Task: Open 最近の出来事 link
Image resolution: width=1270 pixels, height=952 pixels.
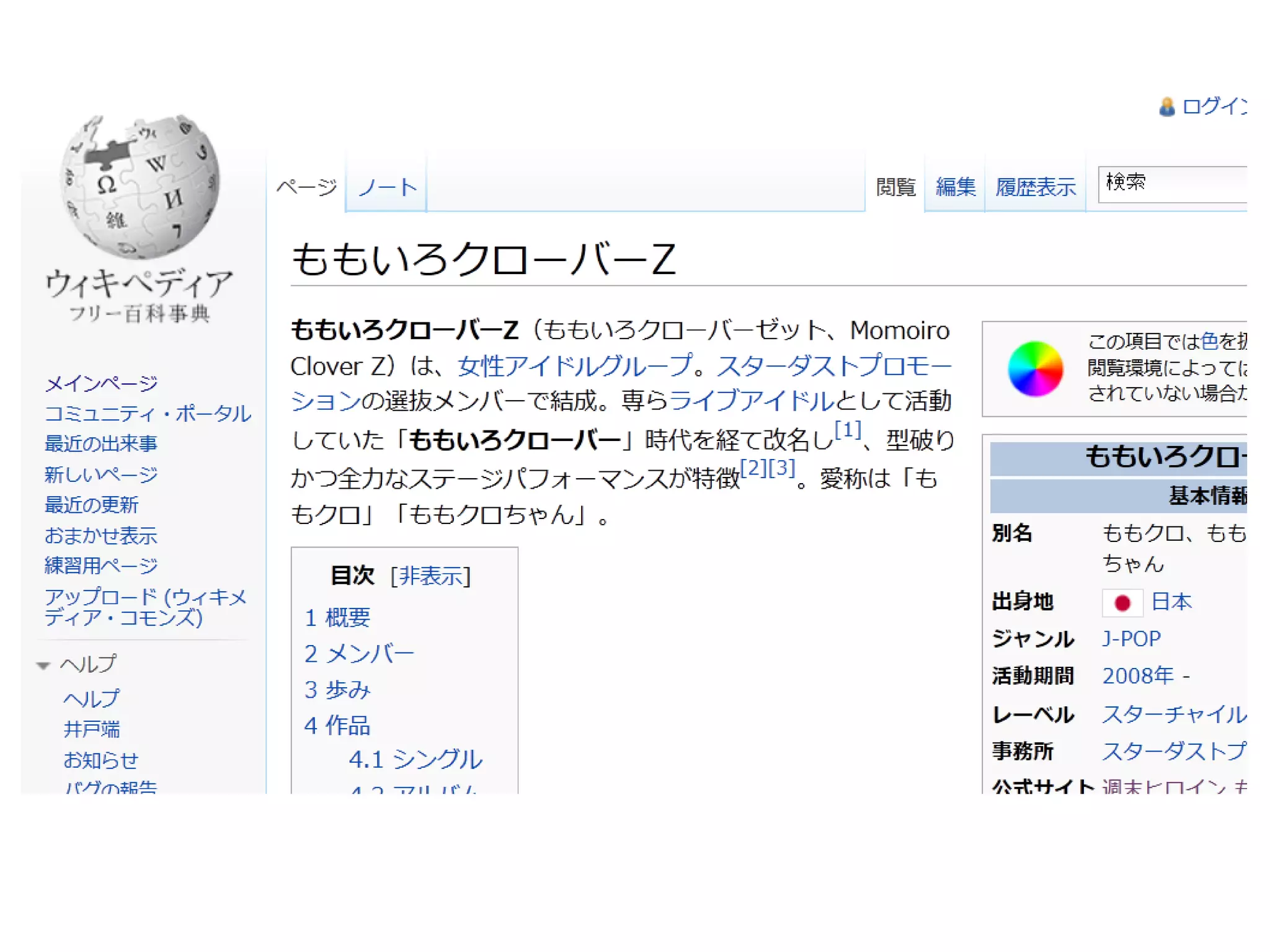Action: tap(101, 443)
